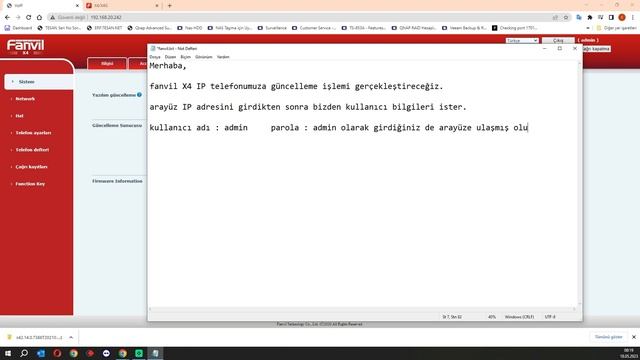Click the Merhaba, line in Notepad

(x=168, y=66)
